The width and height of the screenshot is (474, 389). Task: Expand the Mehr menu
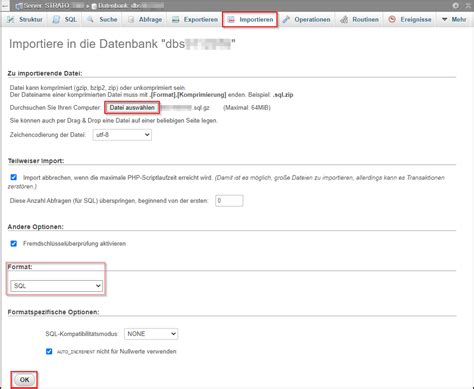pyautogui.click(x=454, y=20)
